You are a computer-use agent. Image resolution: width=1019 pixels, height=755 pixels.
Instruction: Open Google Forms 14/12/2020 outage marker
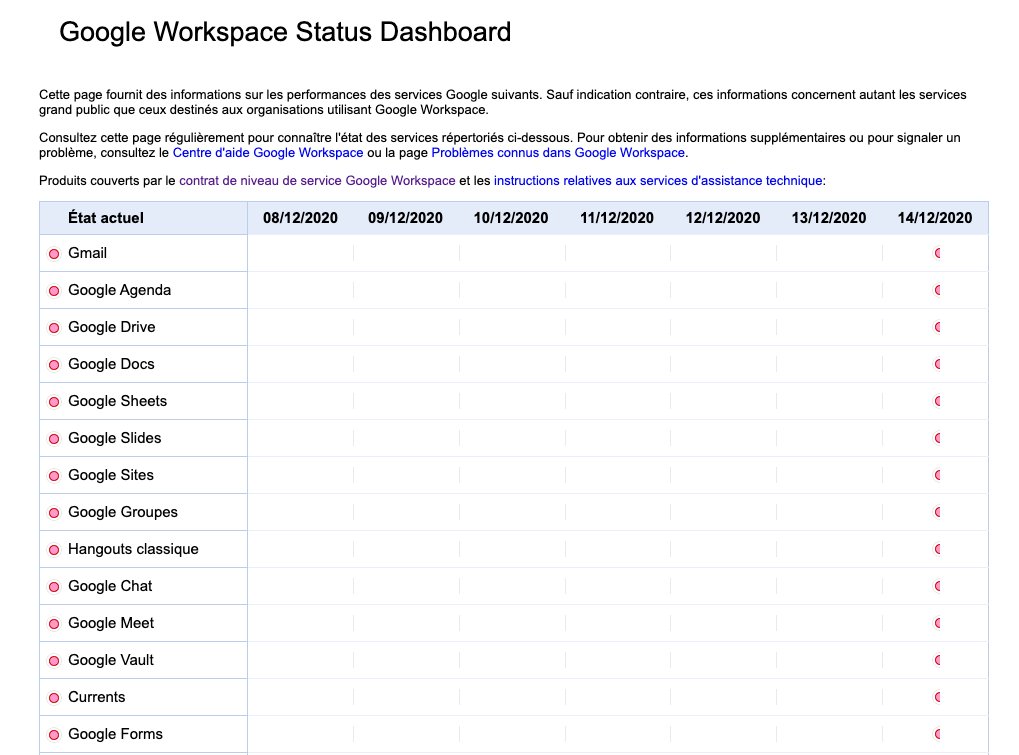tap(937, 735)
